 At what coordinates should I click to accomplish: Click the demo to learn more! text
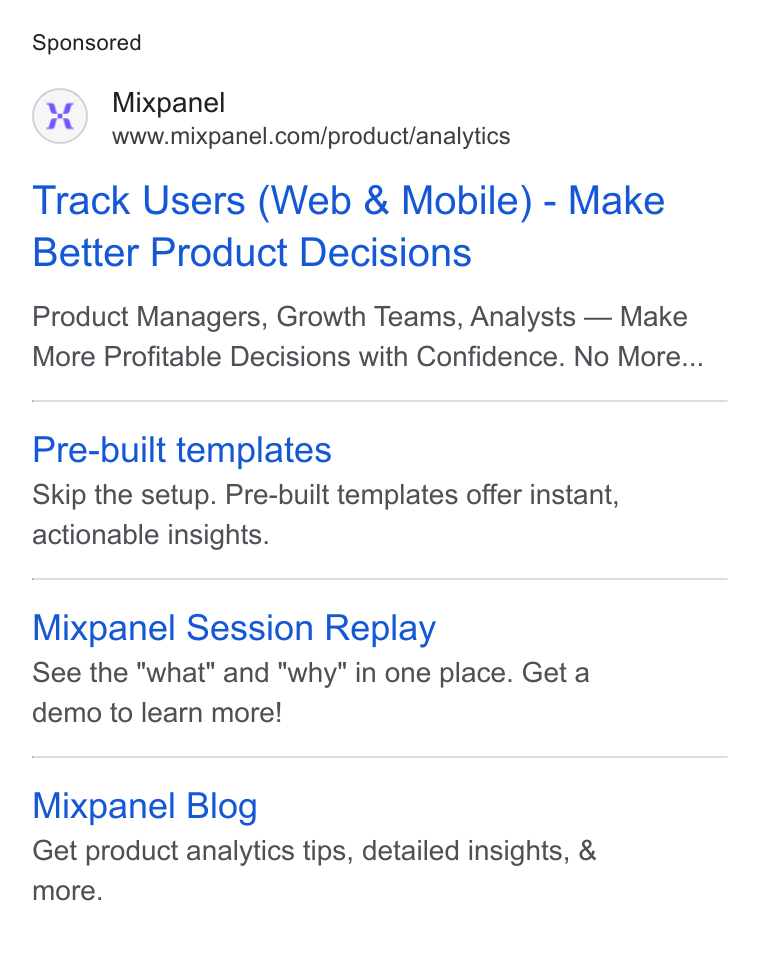click(157, 713)
